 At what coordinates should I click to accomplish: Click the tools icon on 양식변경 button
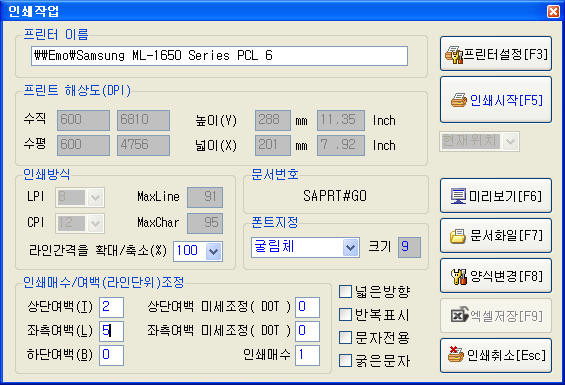coord(459,276)
